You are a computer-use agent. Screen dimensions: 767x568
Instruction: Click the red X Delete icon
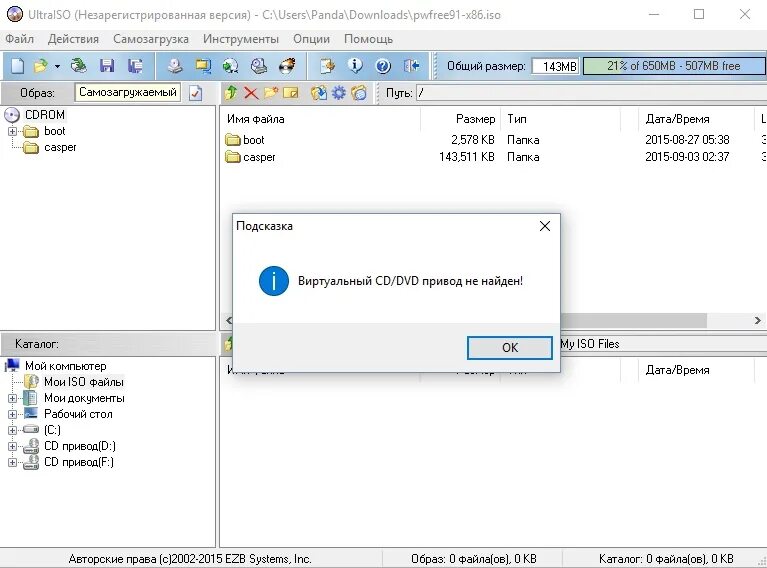tap(251, 92)
